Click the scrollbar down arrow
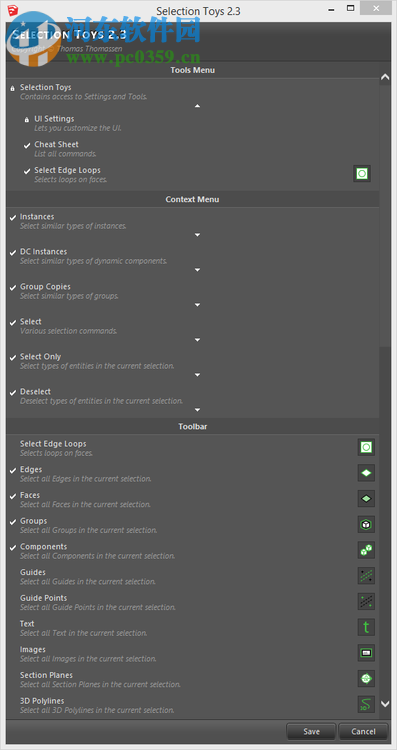 point(385,704)
